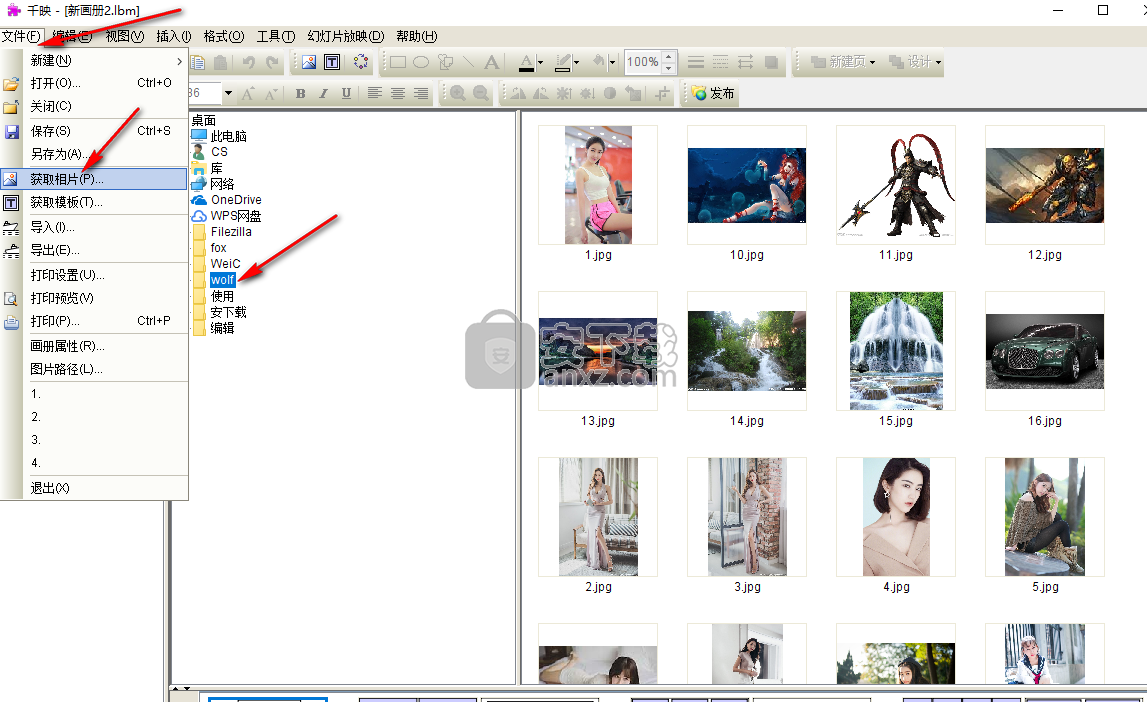The width and height of the screenshot is (1147, 702).
Task: Click the line color pen button
Action: coord(563,63)
